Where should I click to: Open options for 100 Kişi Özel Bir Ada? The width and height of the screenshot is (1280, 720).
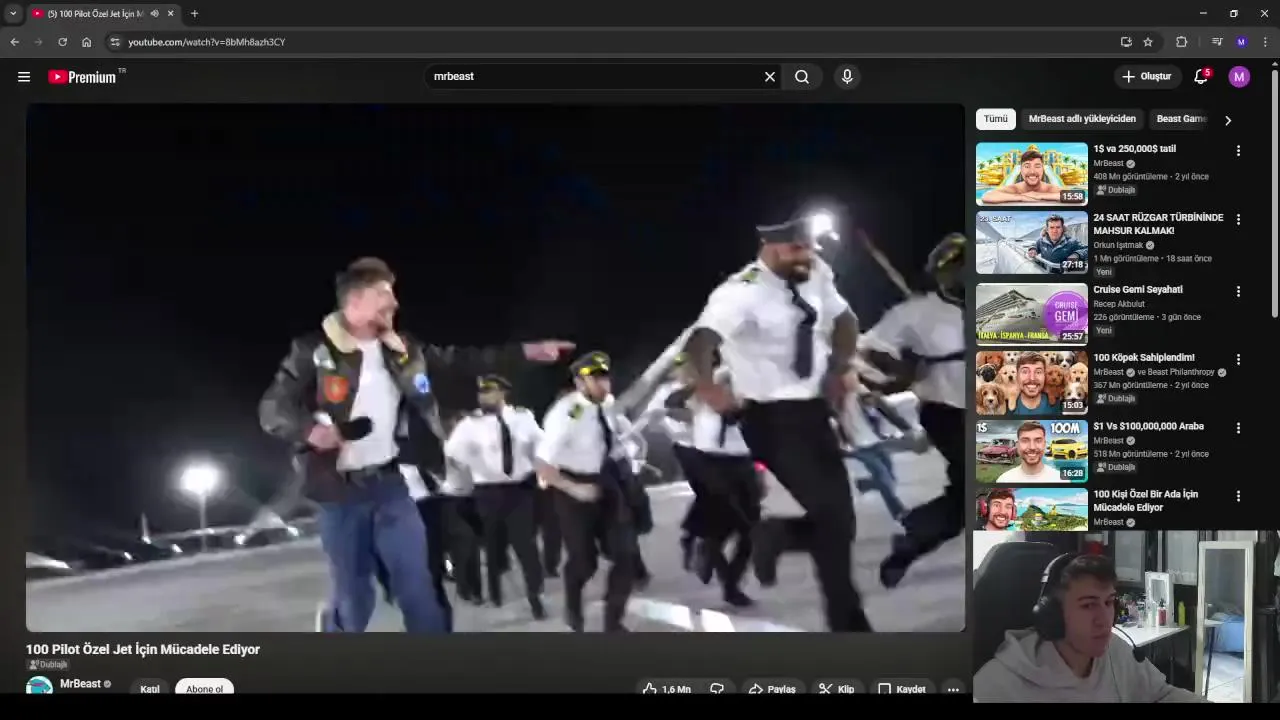click(x=1238, y=496)
